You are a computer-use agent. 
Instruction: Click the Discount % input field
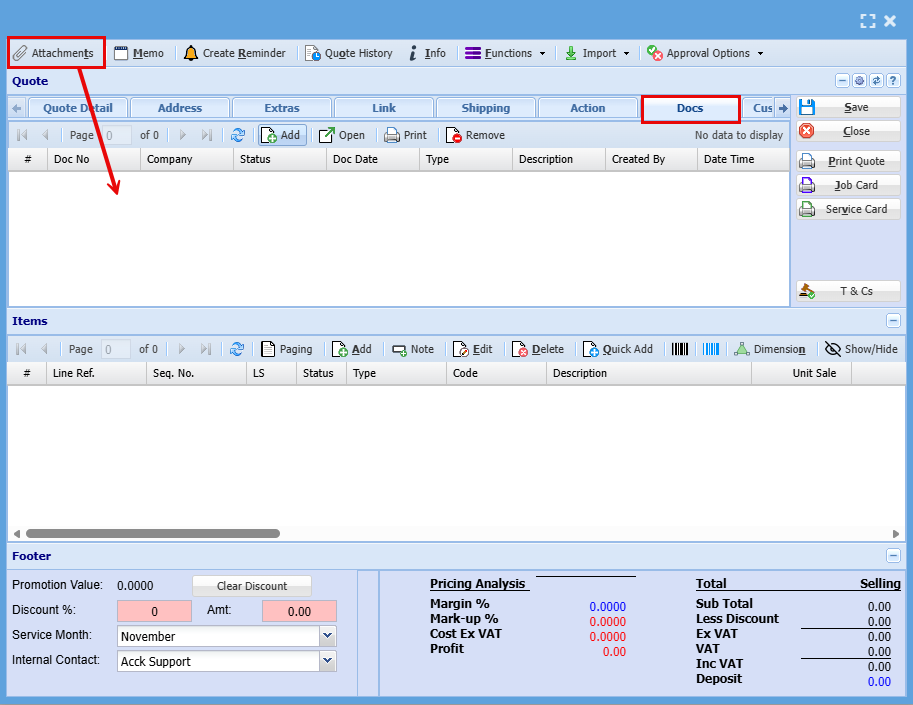click(x=154, y=611)
